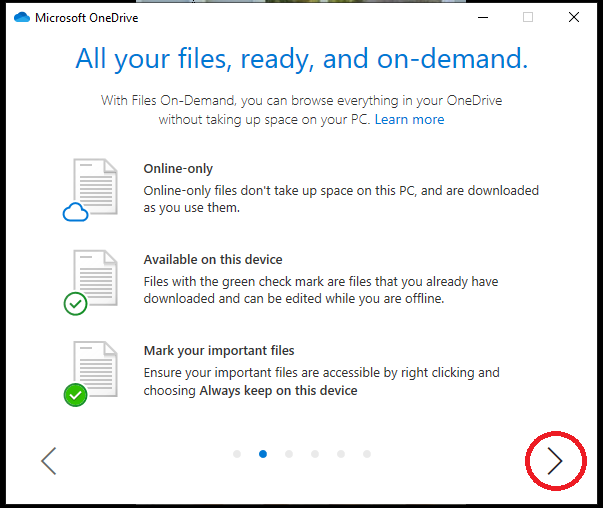Click the 'Microsoft OneDrive' window title
The height and width of the screenshot is (508, 603).
(x=87, y=18)
